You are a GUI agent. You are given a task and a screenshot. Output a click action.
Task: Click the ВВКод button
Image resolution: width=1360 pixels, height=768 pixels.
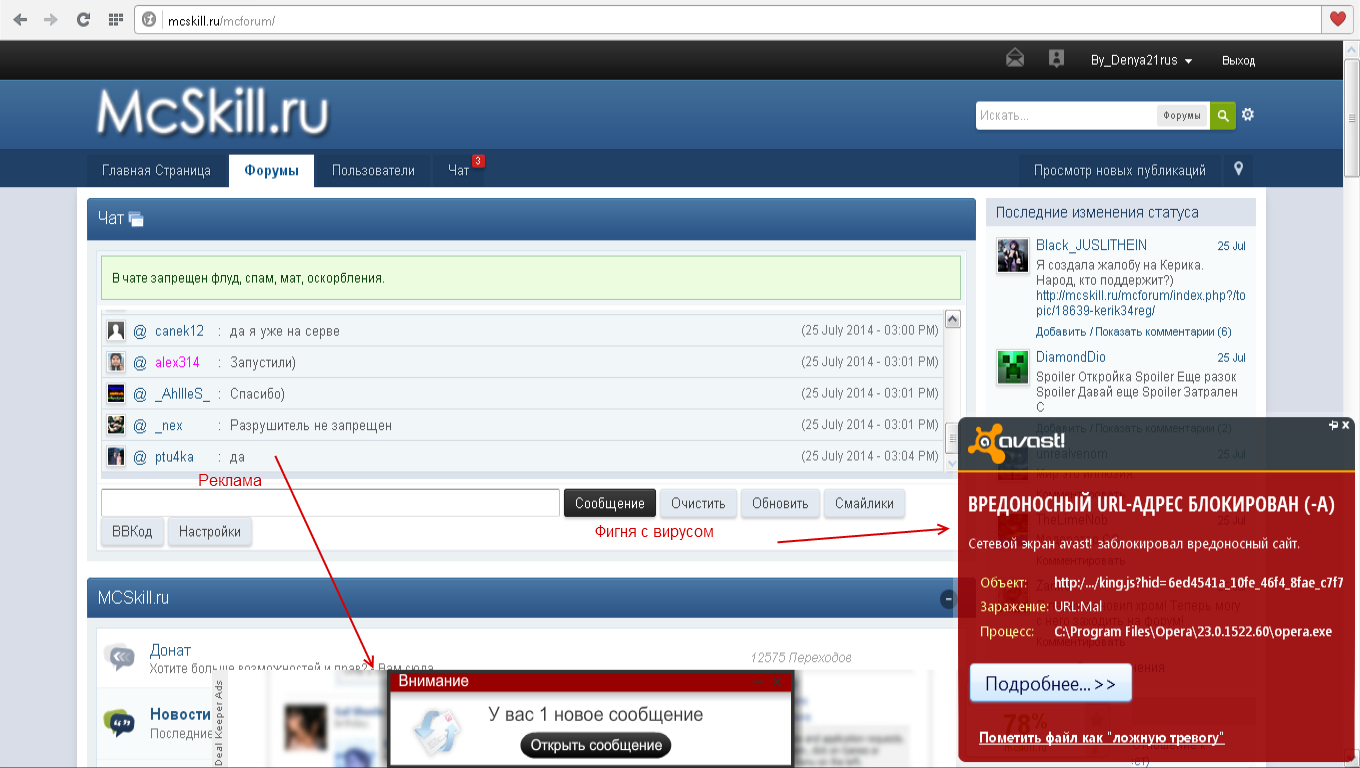(132, 532)
